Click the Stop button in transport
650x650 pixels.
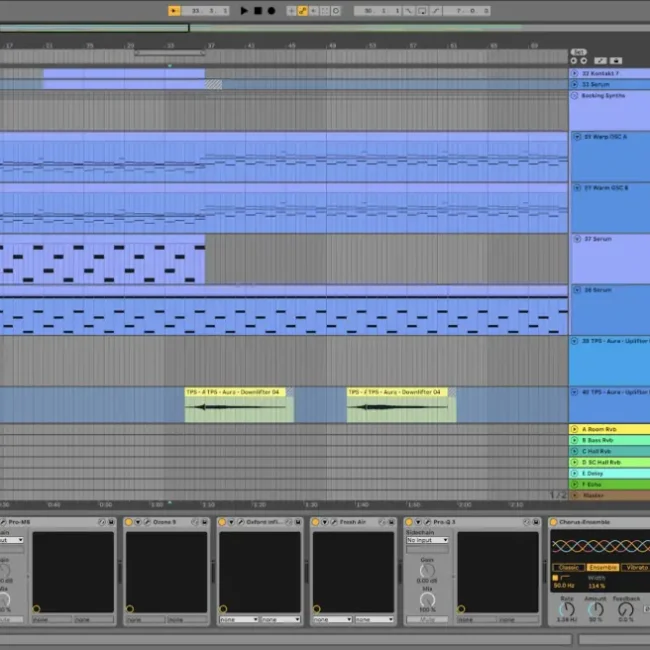pos(257,10)
